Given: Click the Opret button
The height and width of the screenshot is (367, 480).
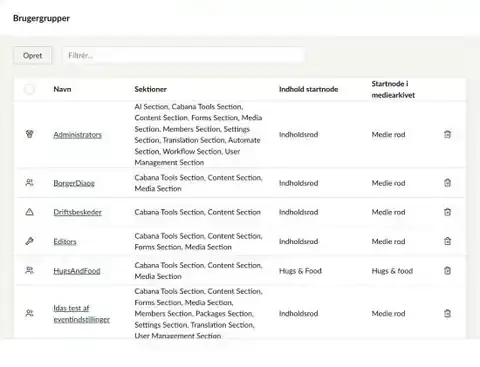Looking at the screenshot, I should click(33, 55).
